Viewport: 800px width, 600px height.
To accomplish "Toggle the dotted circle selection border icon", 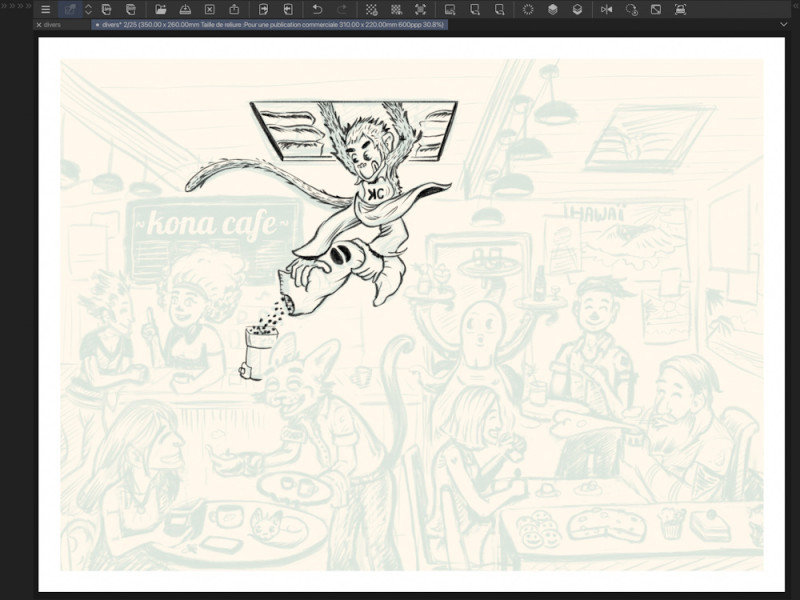I will (x=528, y=9).
